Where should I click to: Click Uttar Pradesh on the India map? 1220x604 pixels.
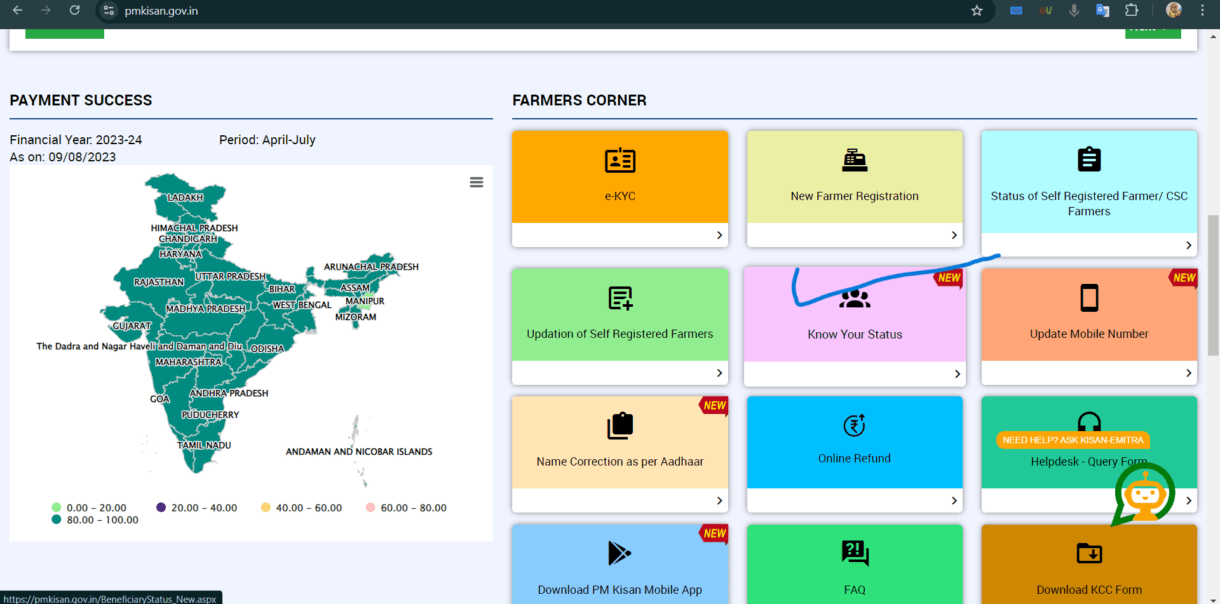230,276
